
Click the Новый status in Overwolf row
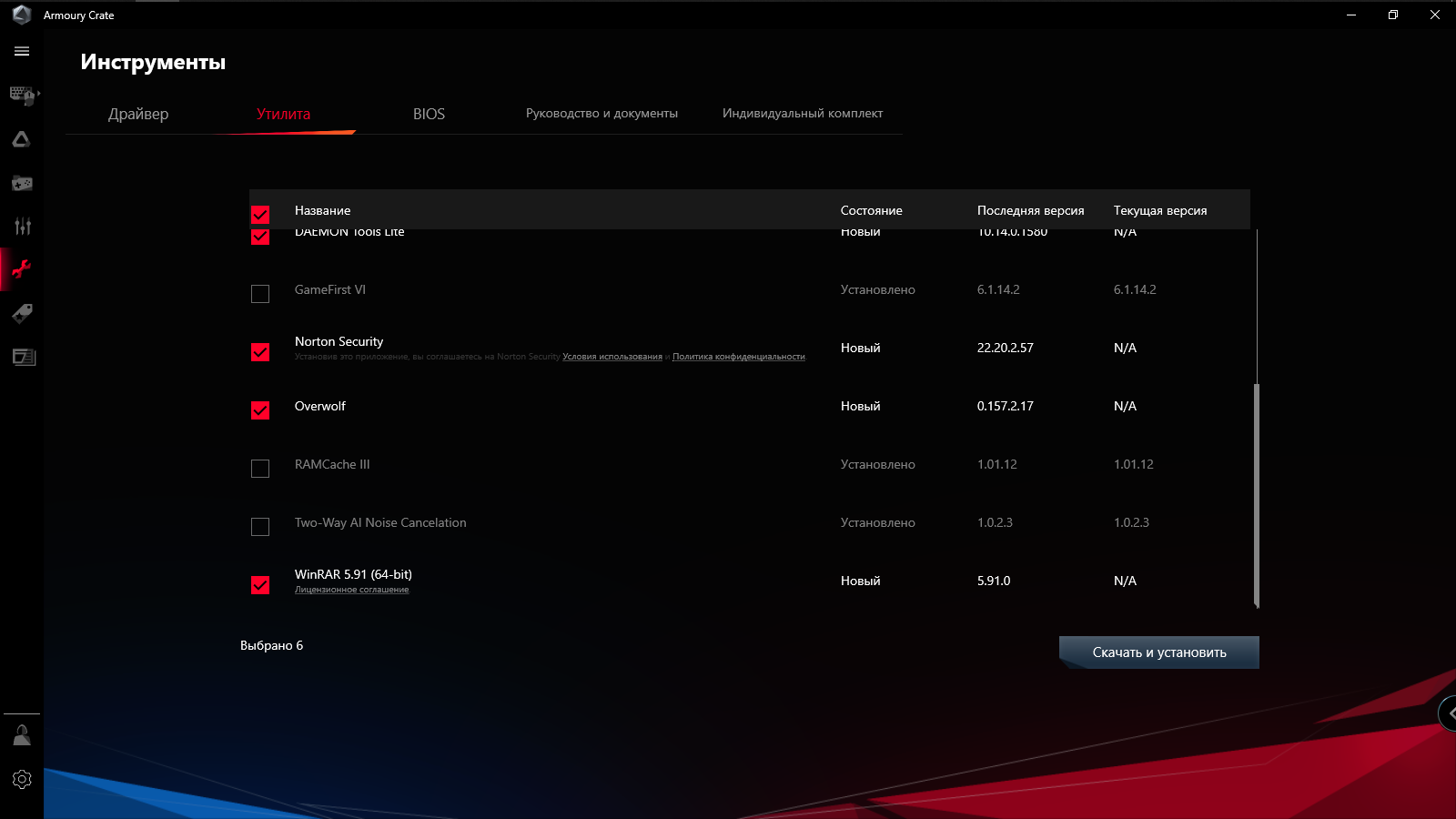click(861, 406)
